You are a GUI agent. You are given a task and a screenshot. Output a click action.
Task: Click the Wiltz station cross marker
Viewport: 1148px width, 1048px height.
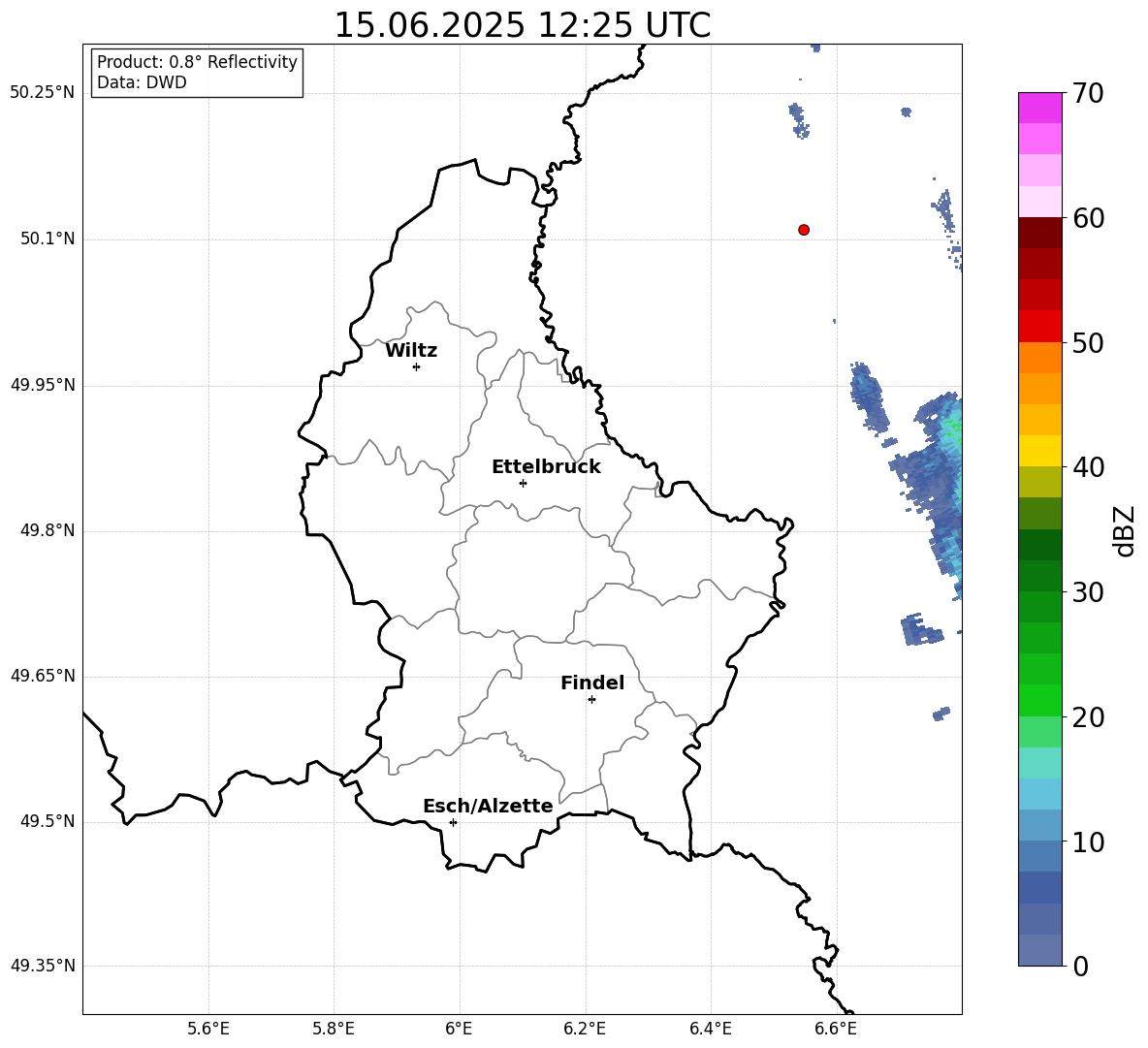(417, 366)
